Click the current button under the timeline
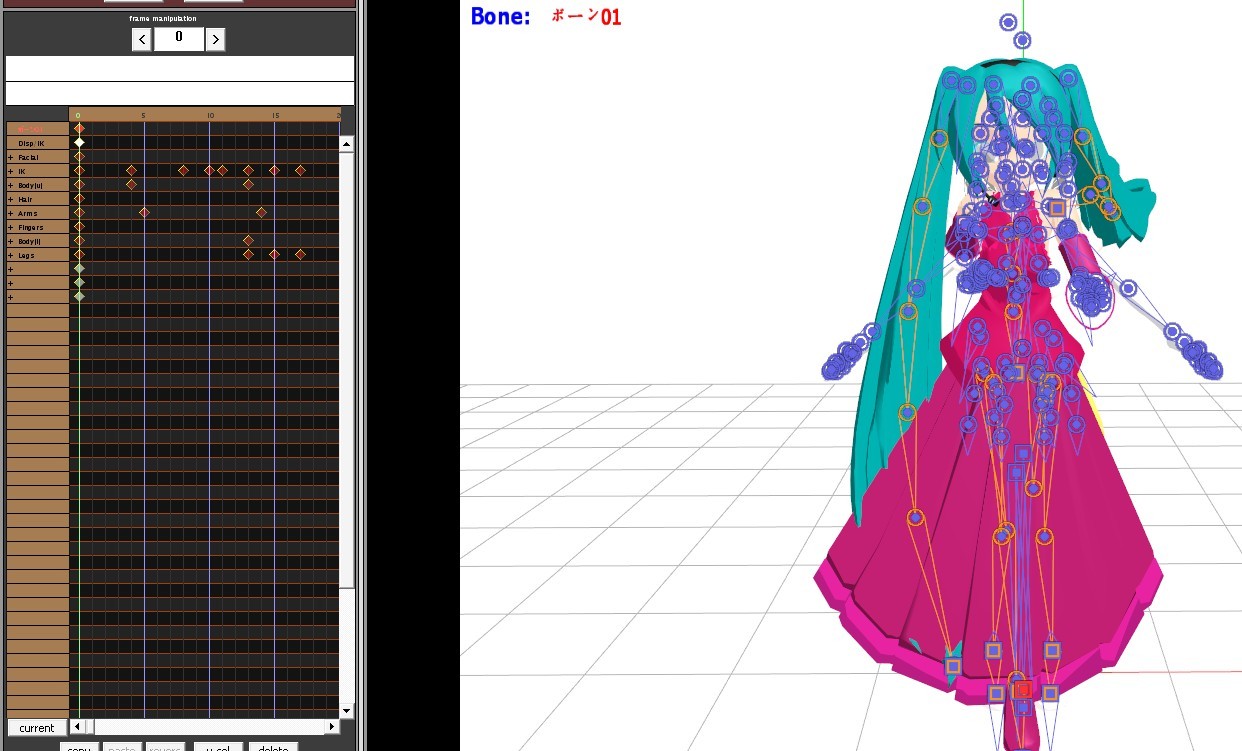The image size is (1242, 751). [37, 728]
